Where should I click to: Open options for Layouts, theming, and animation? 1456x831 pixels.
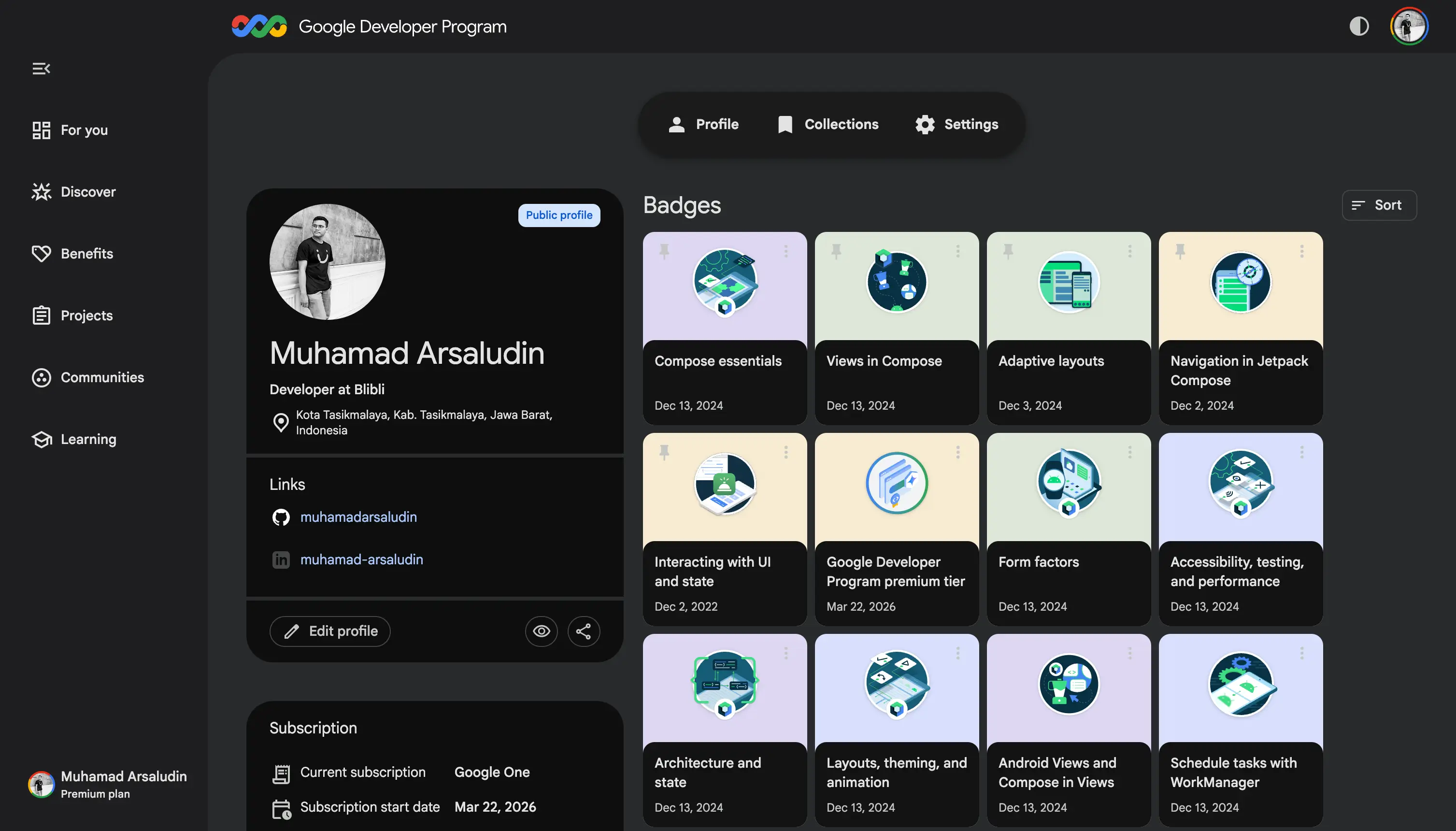click(x=957, y=653)
